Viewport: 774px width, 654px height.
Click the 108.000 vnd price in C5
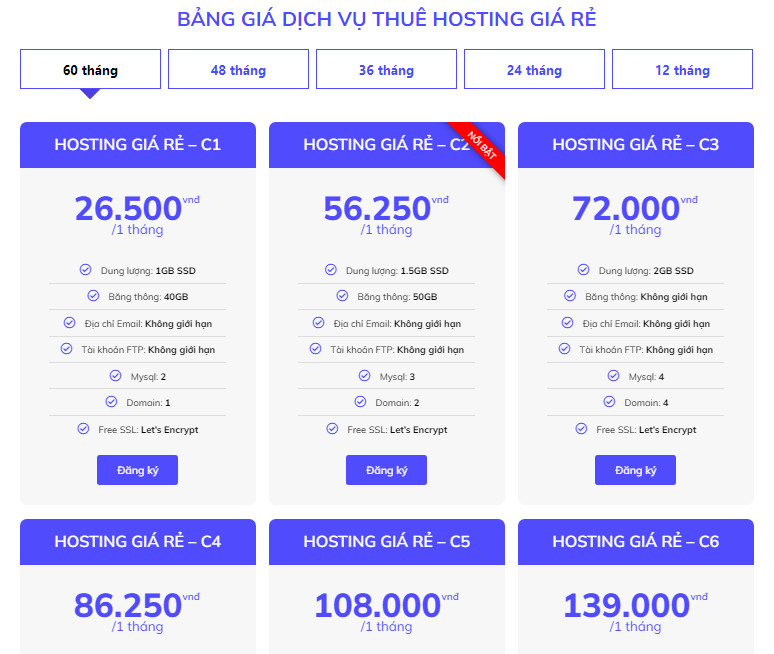[378, 606]
